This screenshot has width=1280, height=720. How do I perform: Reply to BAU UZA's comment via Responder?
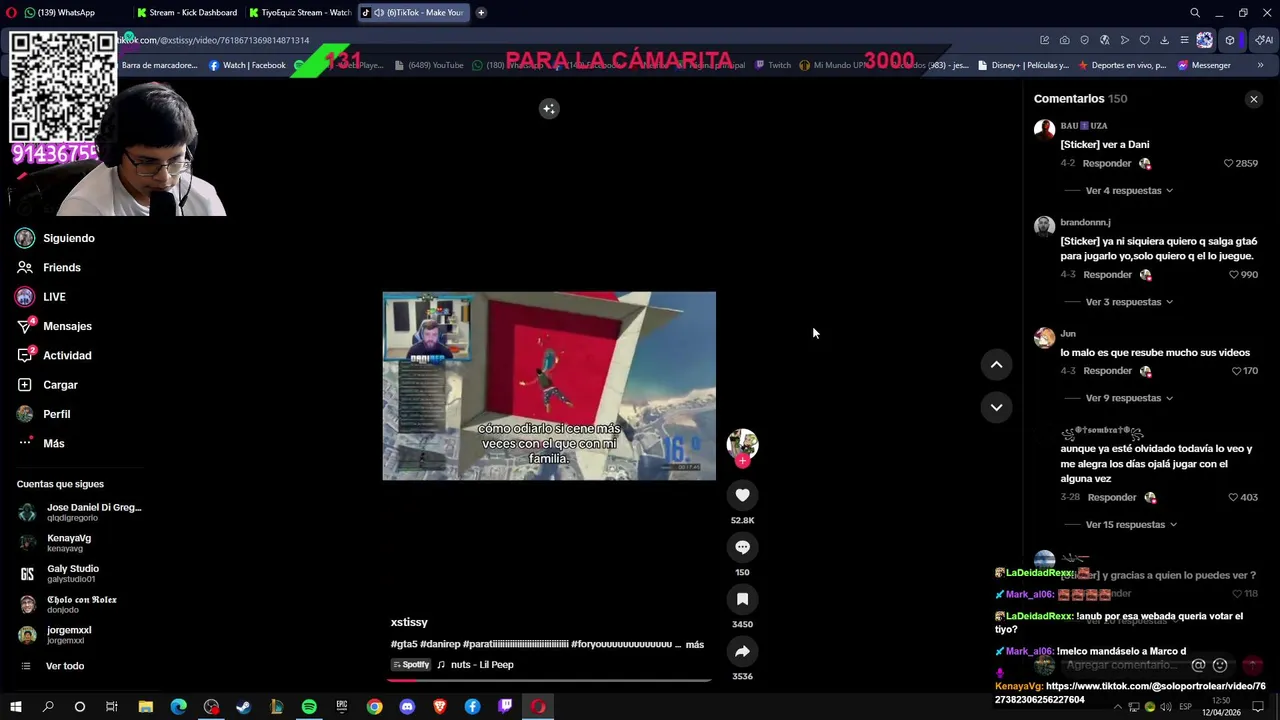(1107, 163)
